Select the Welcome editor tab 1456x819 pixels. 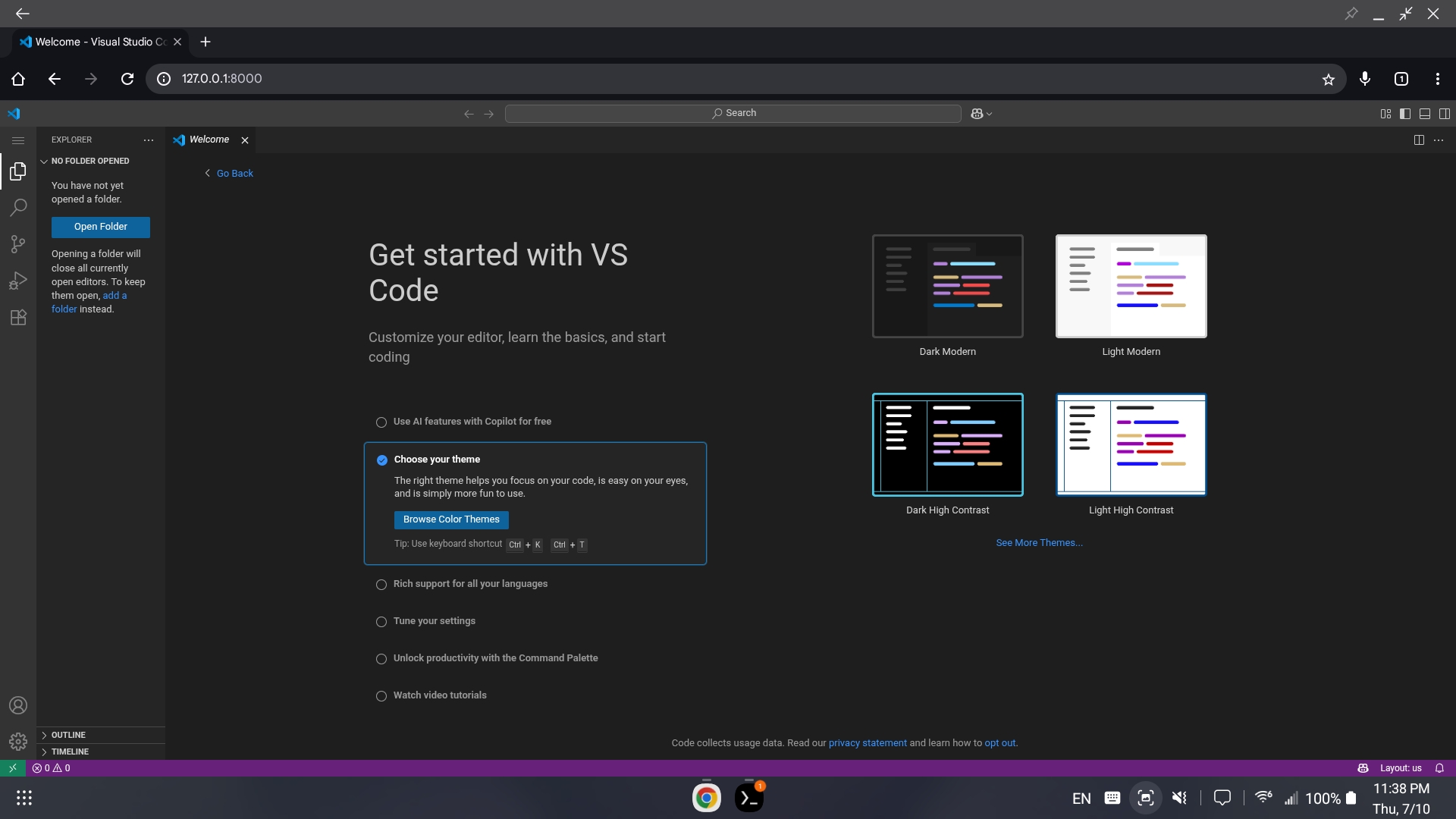[x=210, y=140]
